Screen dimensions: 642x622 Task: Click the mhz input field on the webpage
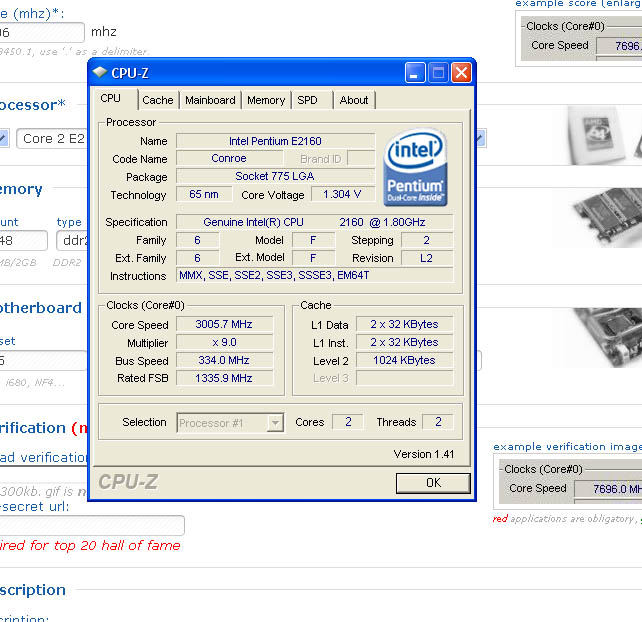(42, 32)
